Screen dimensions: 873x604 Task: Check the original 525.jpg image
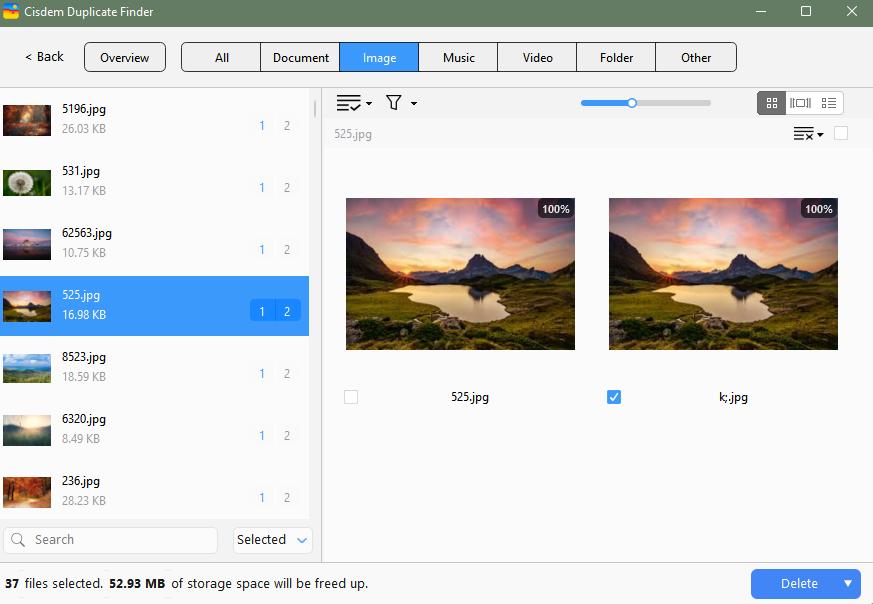point(351,397)
